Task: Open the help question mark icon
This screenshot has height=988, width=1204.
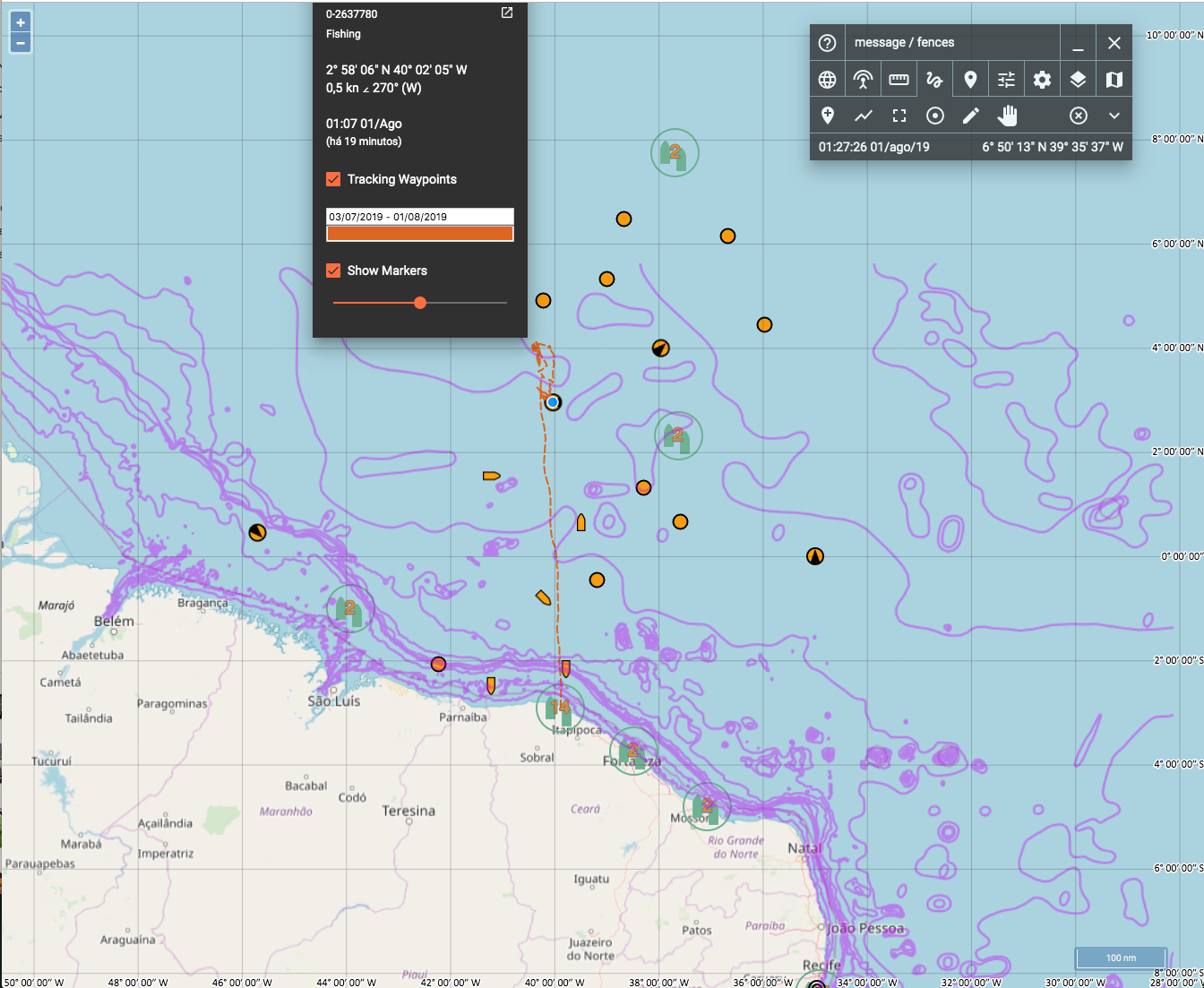Action: point(828,43)
